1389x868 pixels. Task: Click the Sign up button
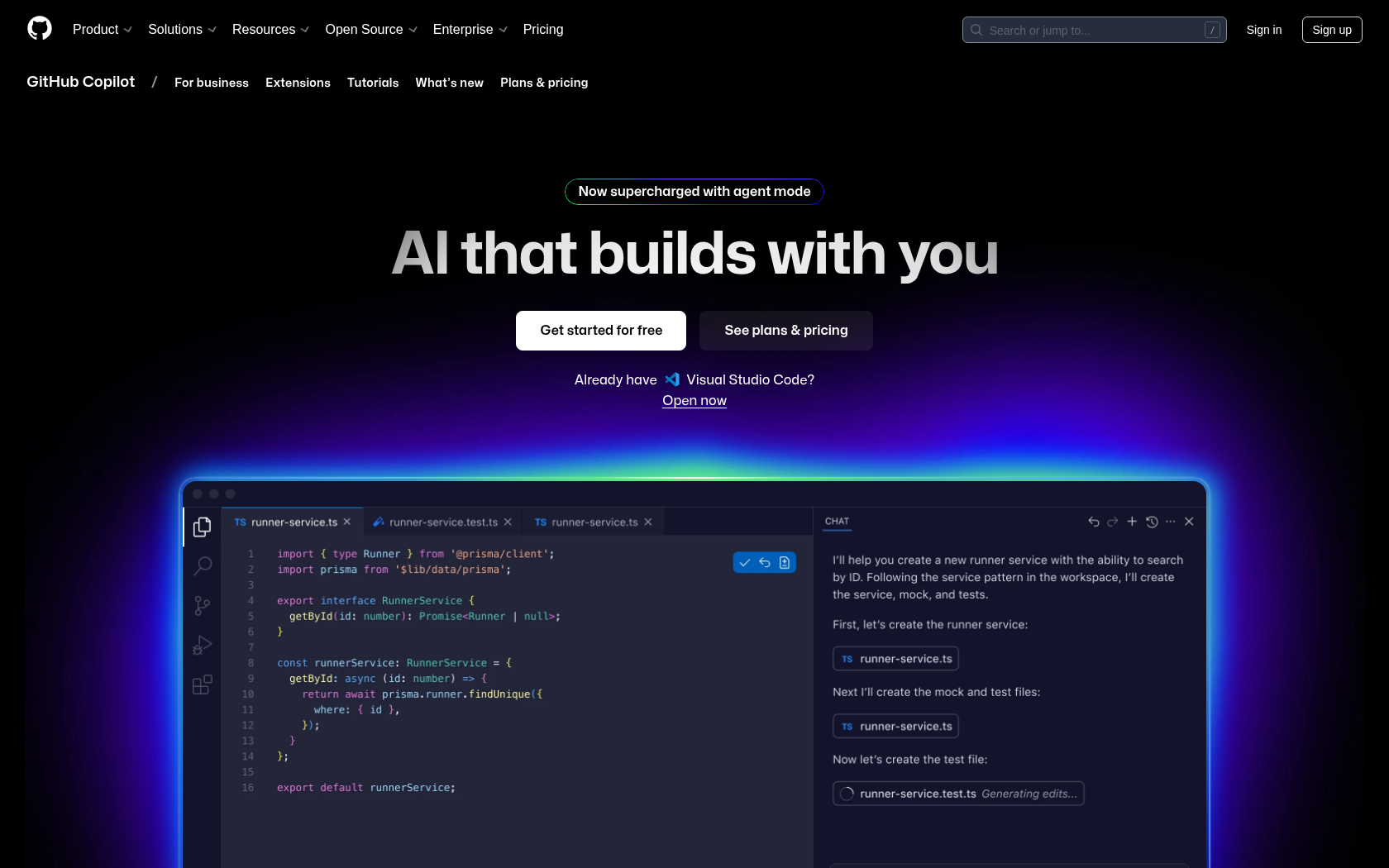[x=1331, y=30]
